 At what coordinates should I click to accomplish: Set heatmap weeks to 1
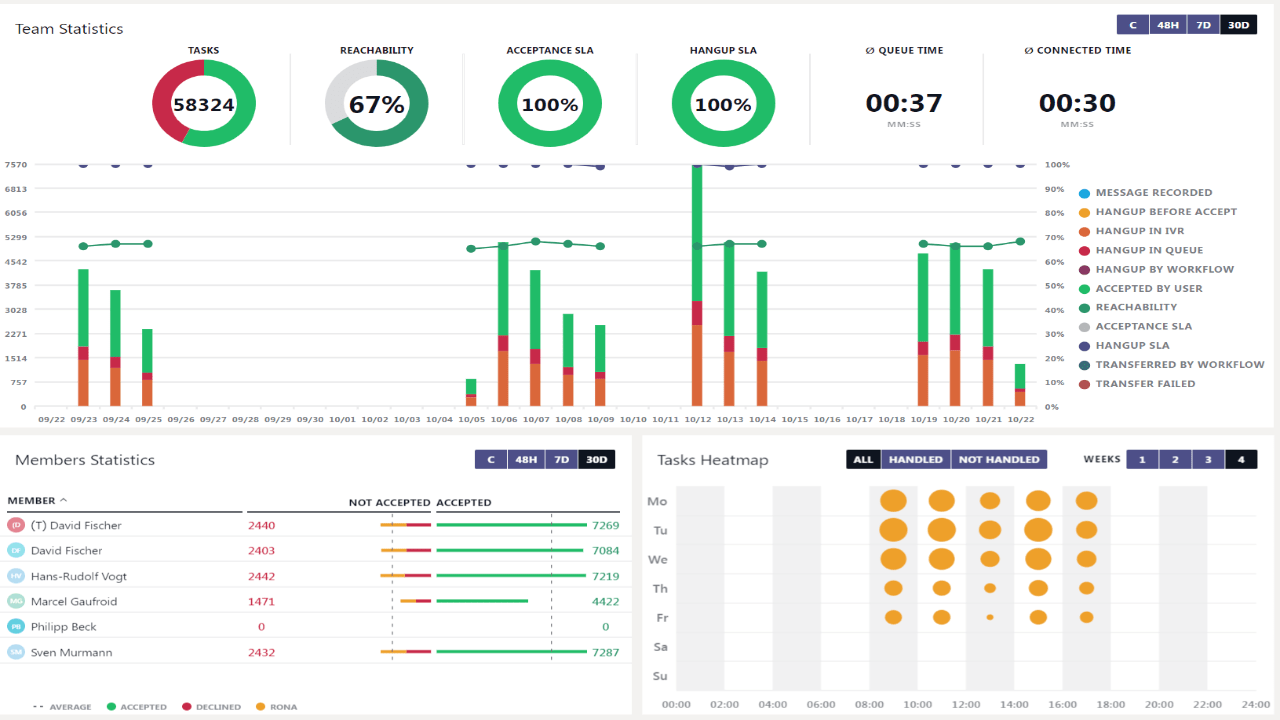1142,460
